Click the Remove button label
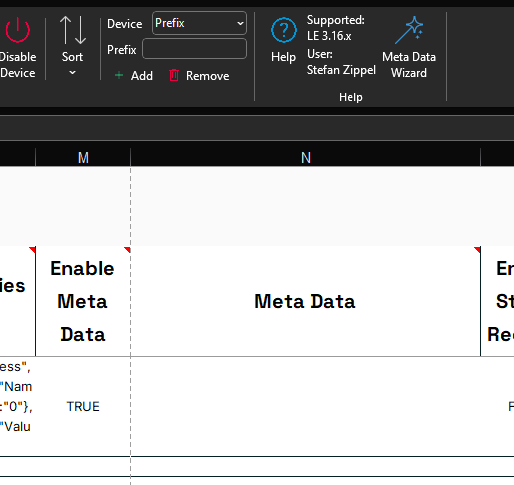 207,76
